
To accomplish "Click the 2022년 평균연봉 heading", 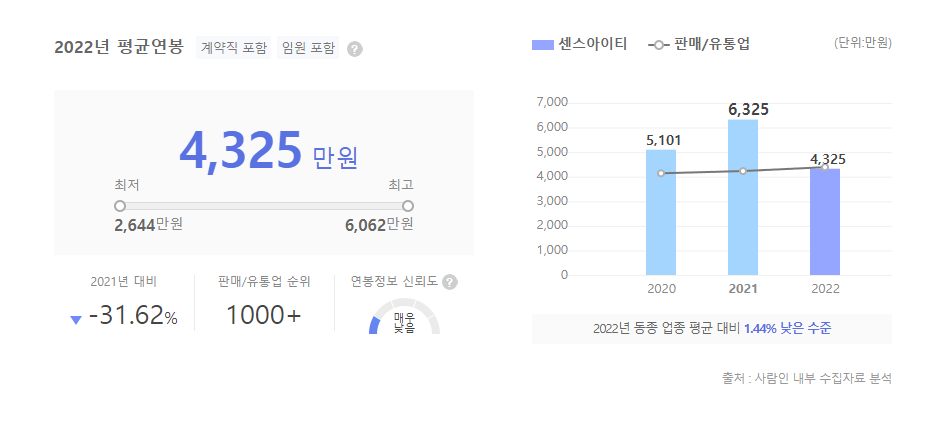I will pos(119,48).
